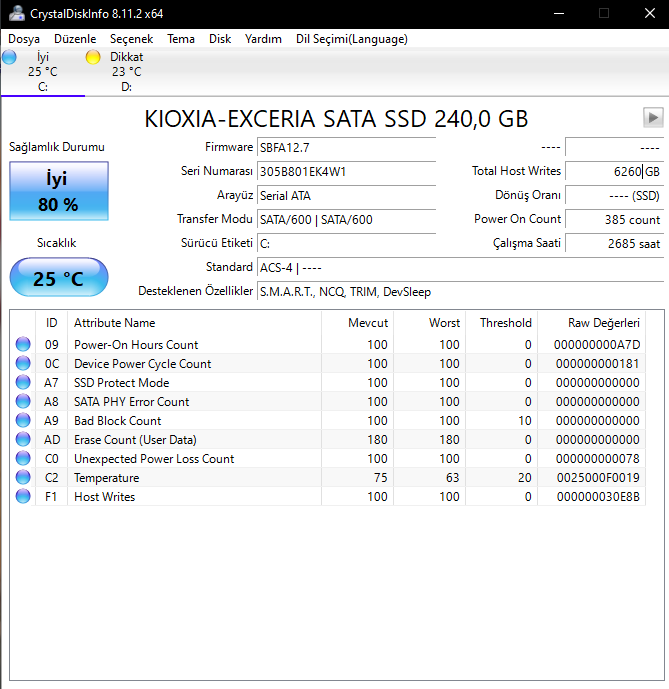Viewport: 669px width, 689px height.
Task: Click the Sürücü Etiketi field showing C:
Action: pos(346,243)
